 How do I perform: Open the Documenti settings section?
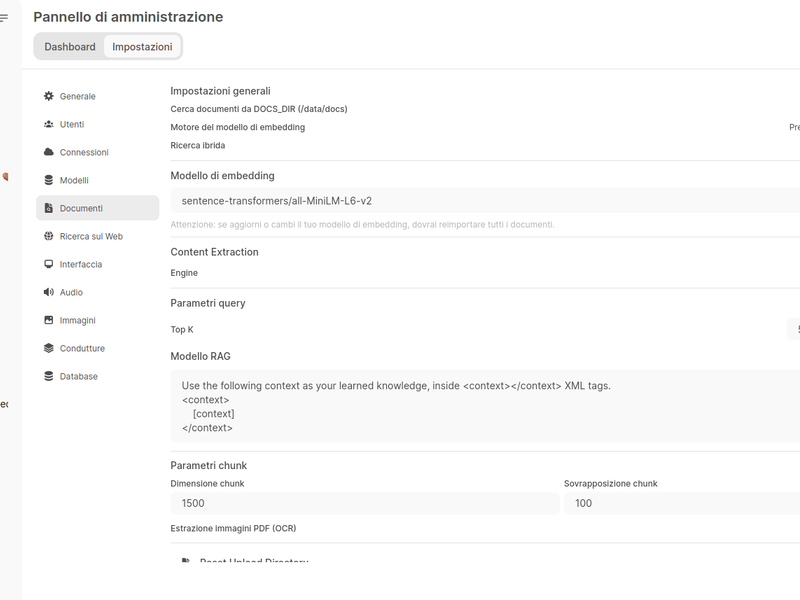click(97, 208)
